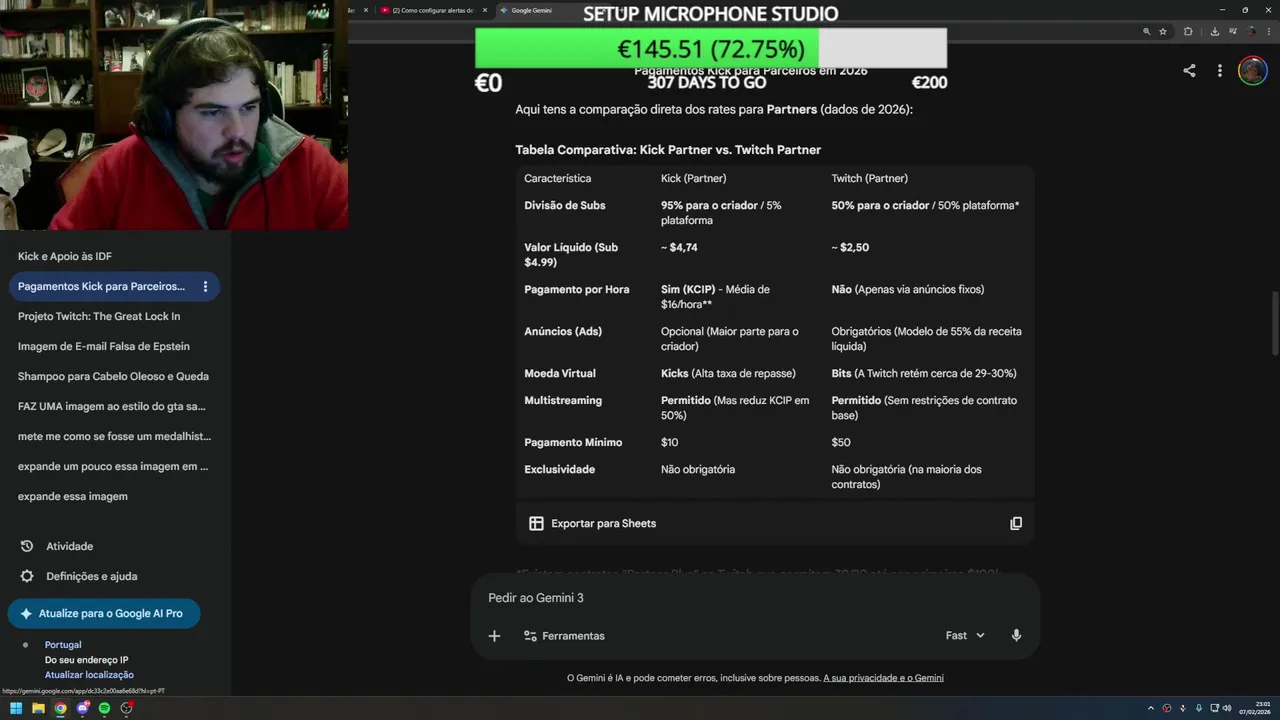
Task: Open OBS Studio from taskbar
Action: pyautogui.click(x=127, y=708)
